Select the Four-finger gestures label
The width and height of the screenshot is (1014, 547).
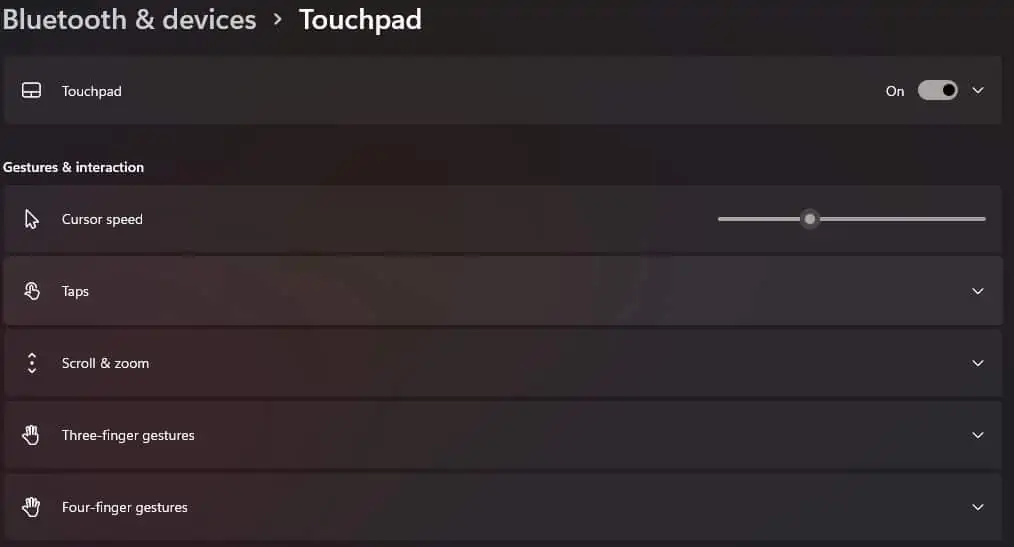[124, 507]
